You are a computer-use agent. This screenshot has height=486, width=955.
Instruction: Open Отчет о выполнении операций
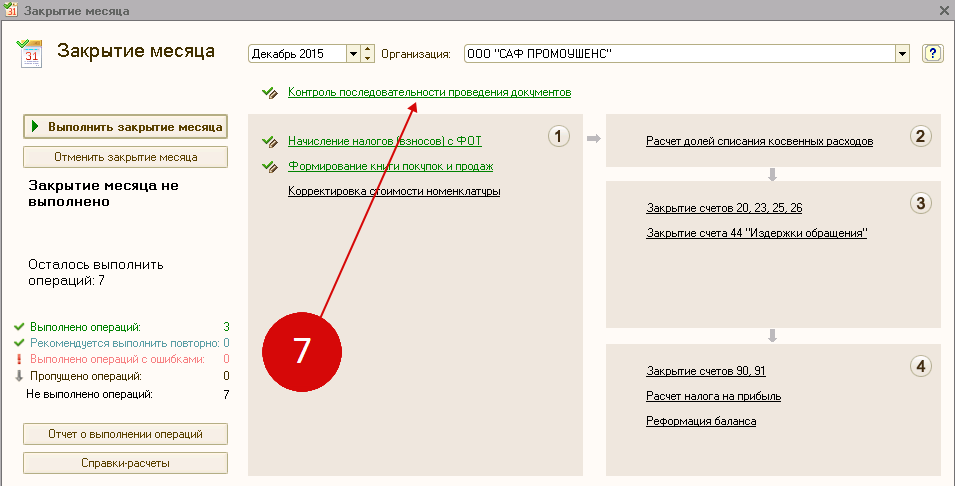tap(125, 434)
